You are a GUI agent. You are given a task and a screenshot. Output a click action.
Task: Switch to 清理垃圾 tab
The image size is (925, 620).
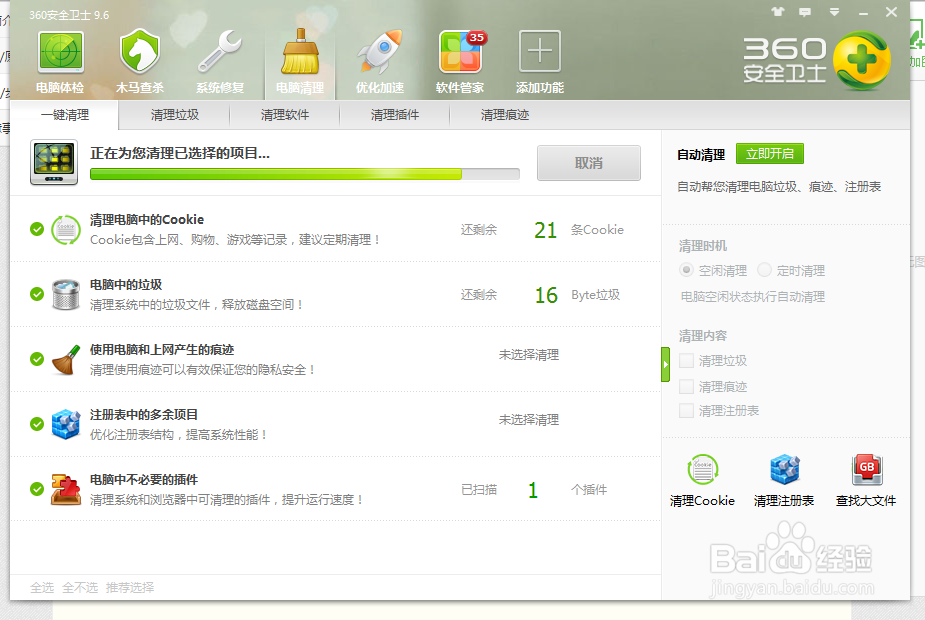tap(175, 115)
